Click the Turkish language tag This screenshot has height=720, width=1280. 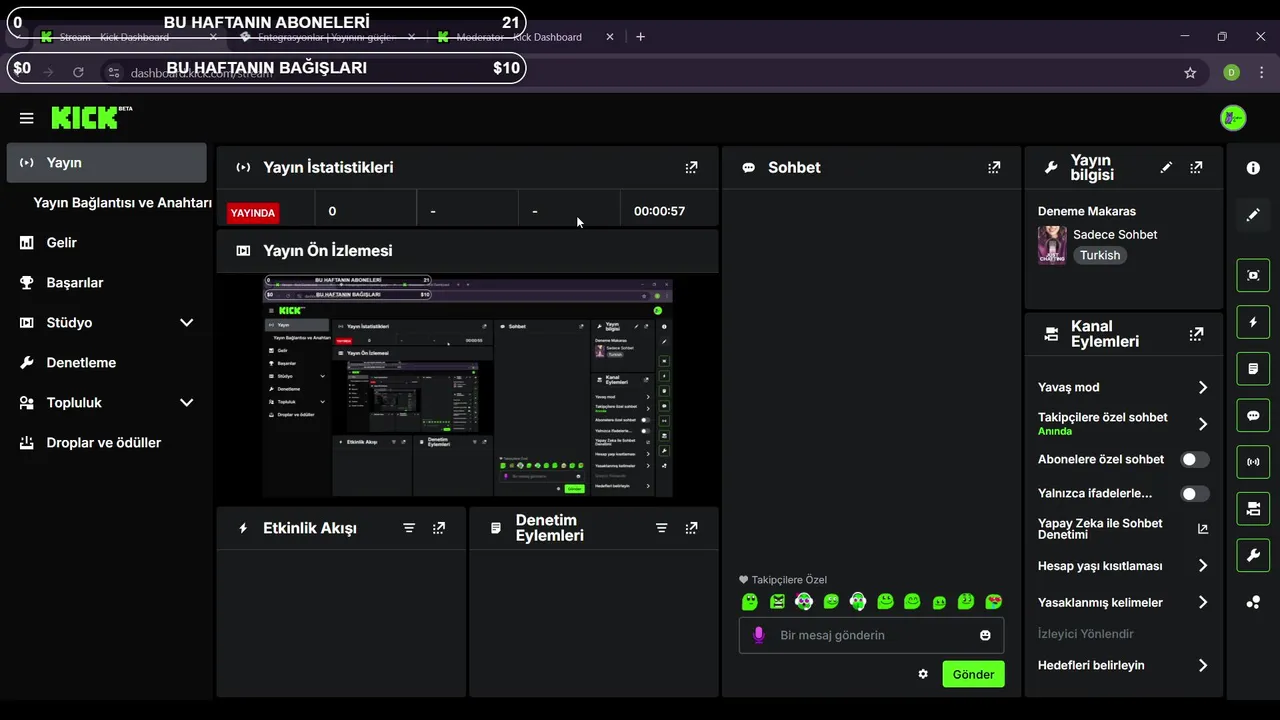1100,256
